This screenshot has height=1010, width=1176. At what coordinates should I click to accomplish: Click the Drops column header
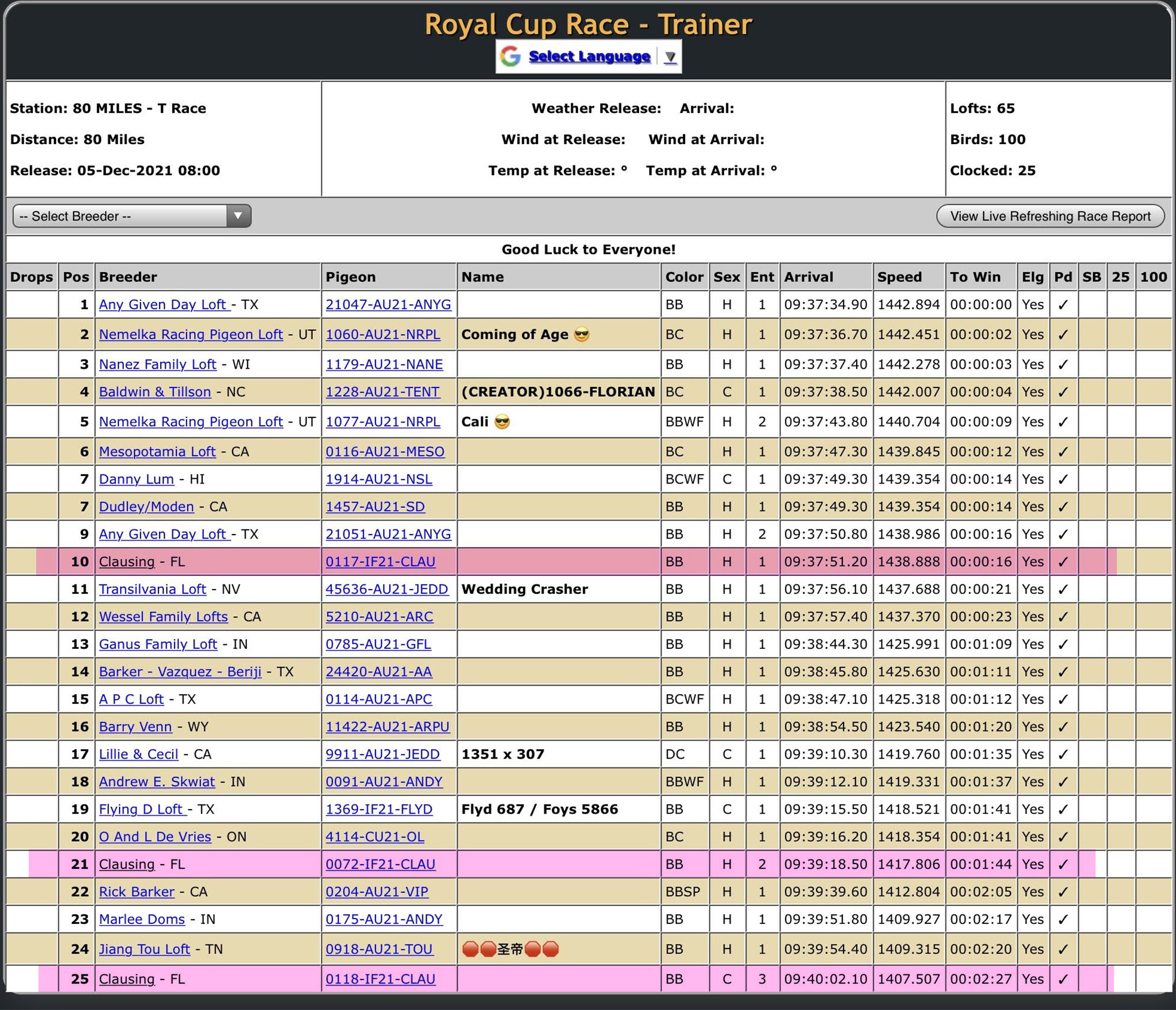[32, 277]
